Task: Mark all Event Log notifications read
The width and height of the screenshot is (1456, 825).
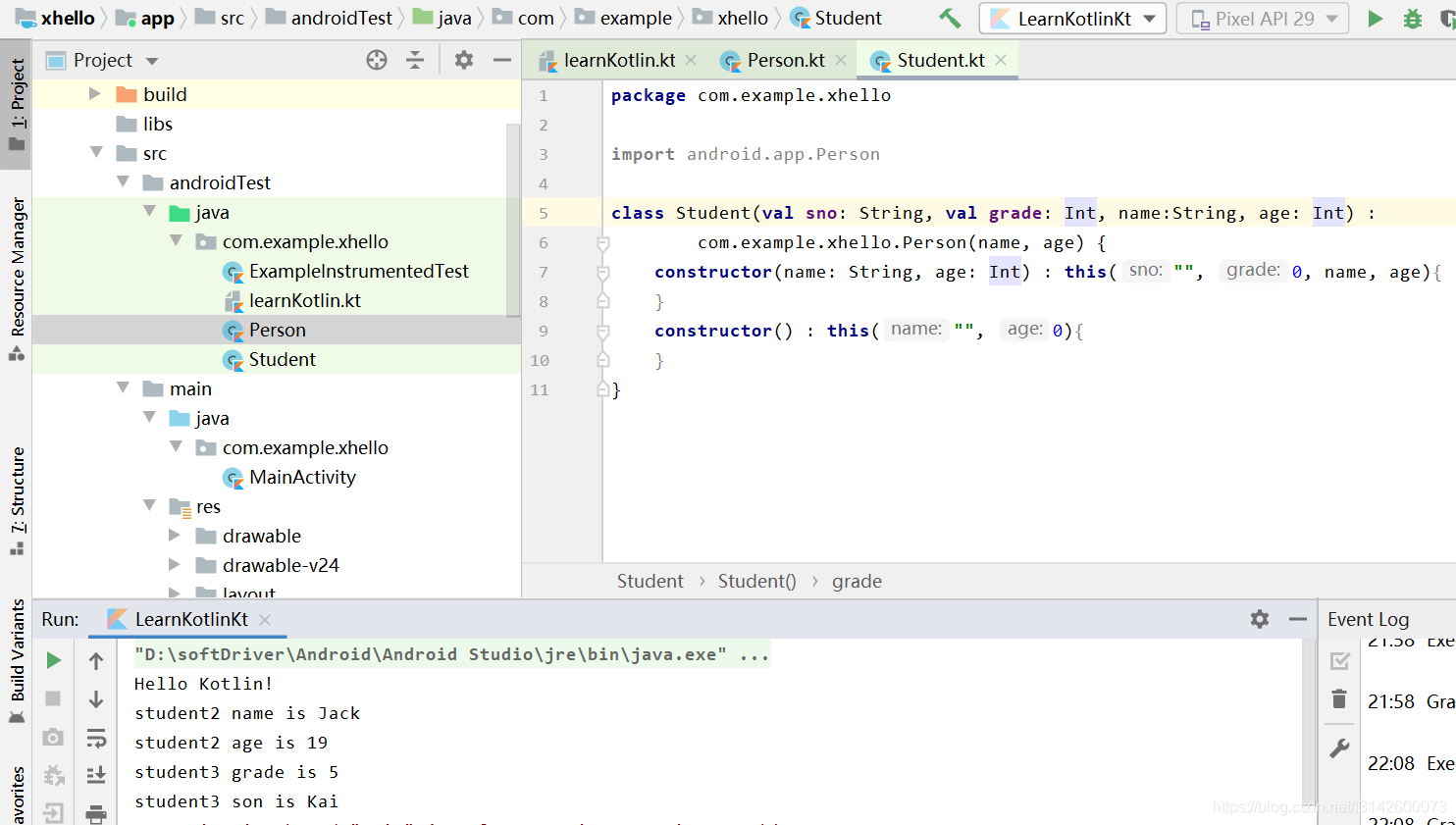Action: [1340, 660]
